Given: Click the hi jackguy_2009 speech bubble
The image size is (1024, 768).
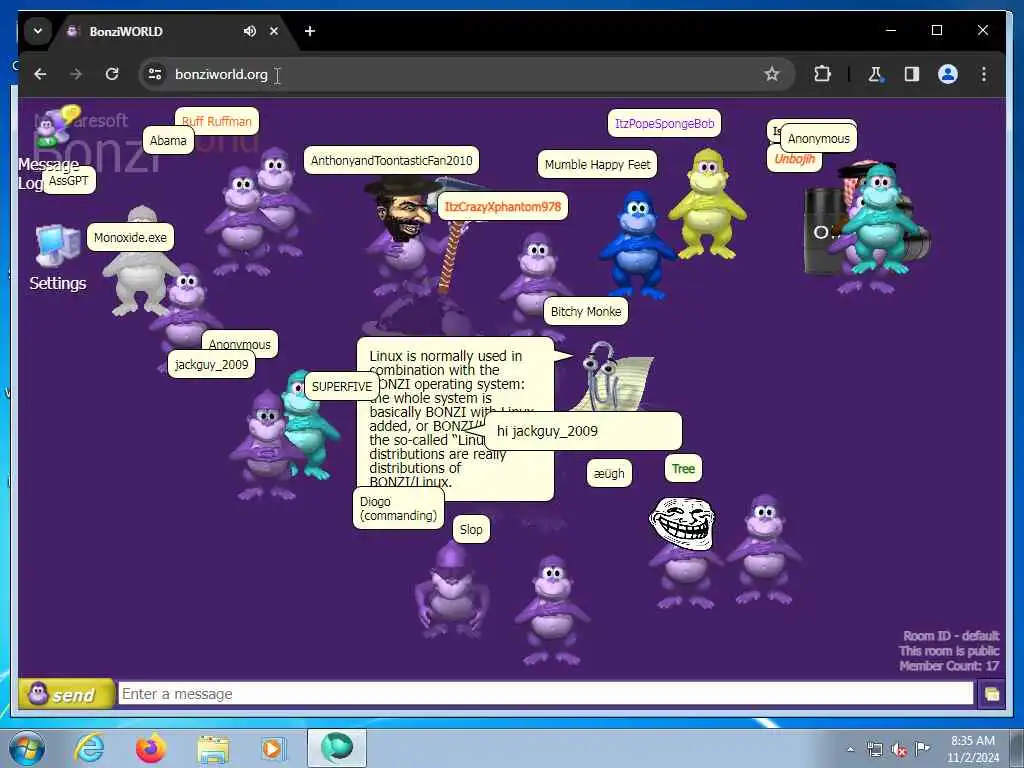Looking at the screenshot, I should [583, 431].
